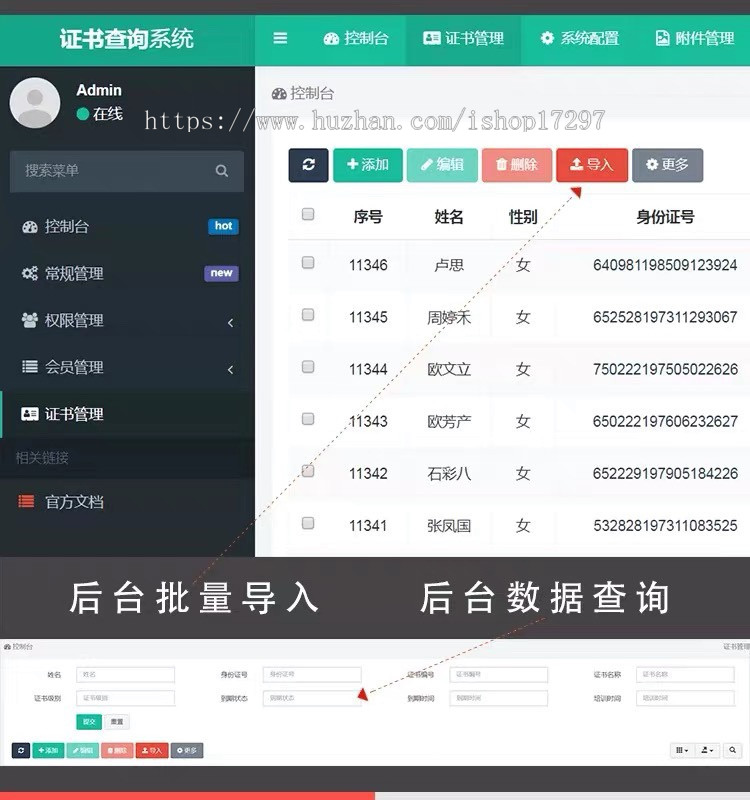Image resolution: width=750 pixels, height=800 pixels.
Task: Expand the 会员管理 submenu chevron
Action: point(231,369)
